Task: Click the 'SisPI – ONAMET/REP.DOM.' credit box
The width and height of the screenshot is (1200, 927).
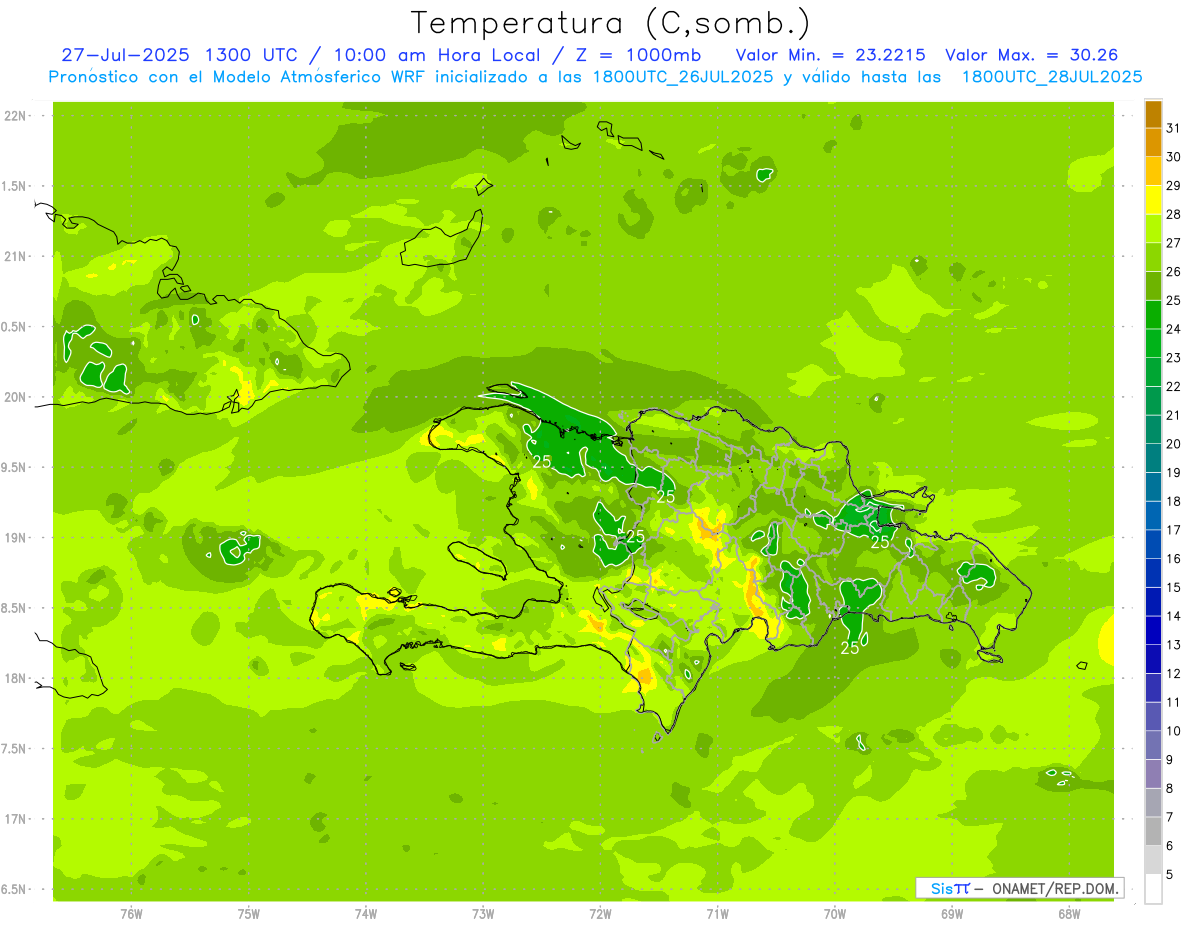Action: tap(1019, 888)
